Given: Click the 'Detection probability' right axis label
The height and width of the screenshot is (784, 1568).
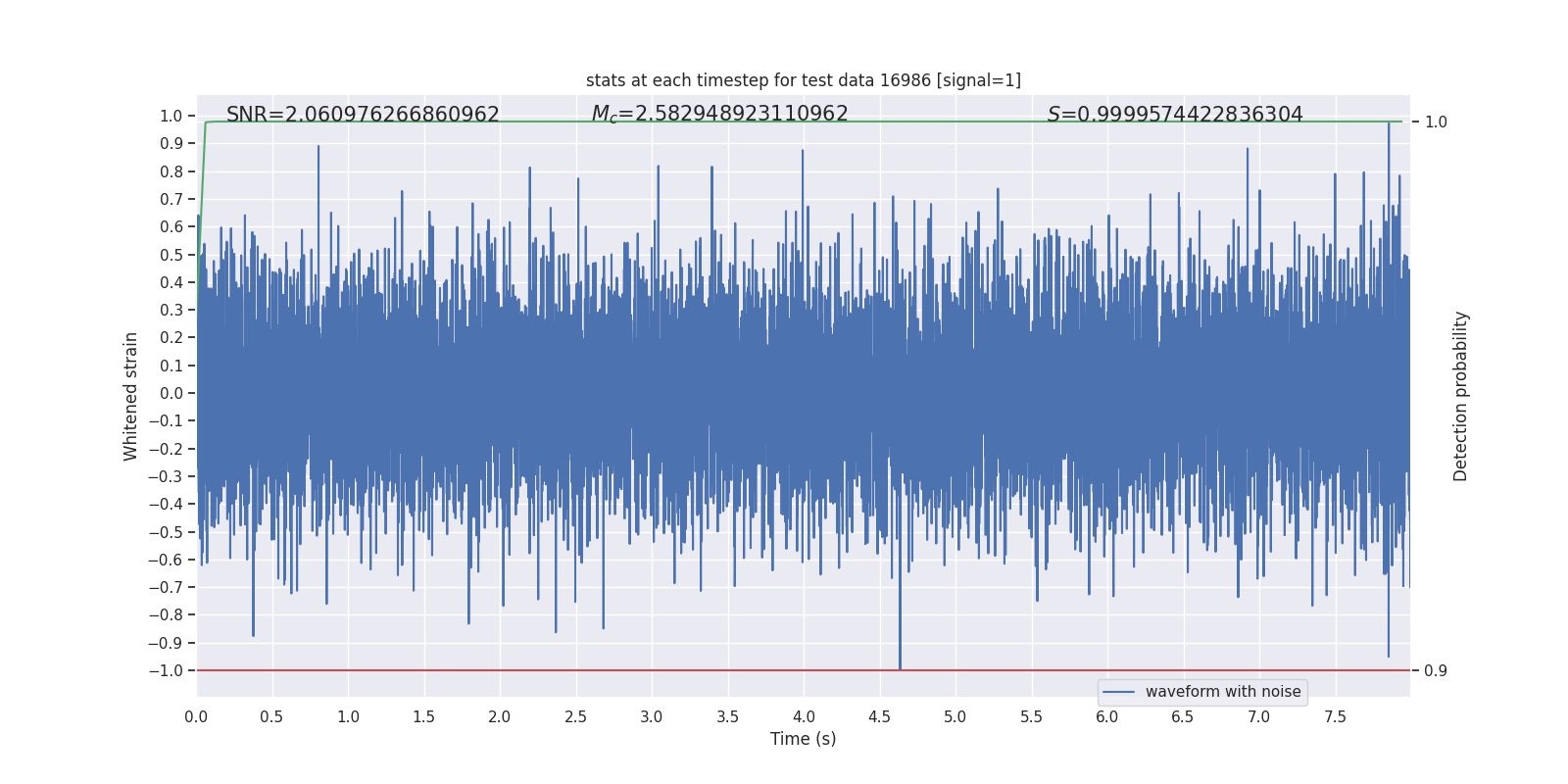Looking at the screenshot, I should pyautogui.click(x=1461, y=396).
